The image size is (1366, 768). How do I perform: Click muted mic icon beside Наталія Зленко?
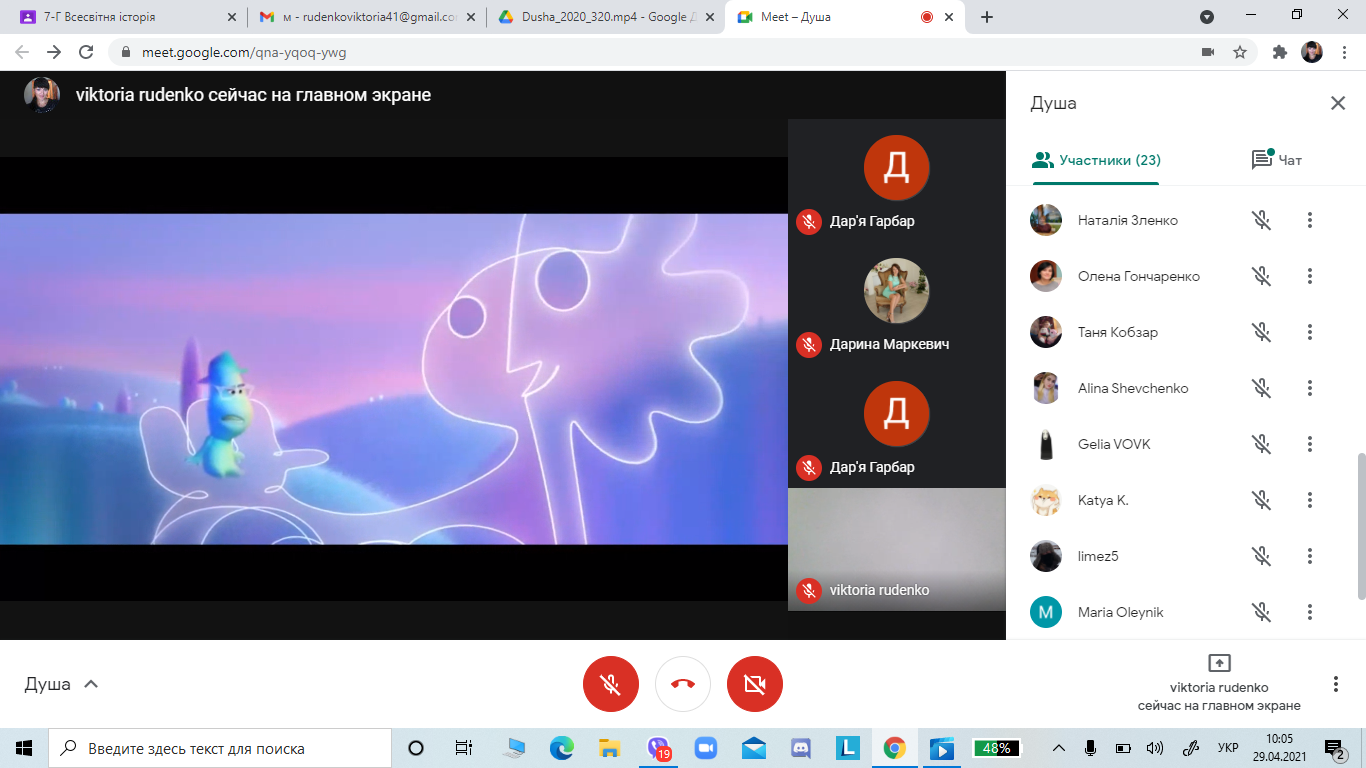(1261, 220)
